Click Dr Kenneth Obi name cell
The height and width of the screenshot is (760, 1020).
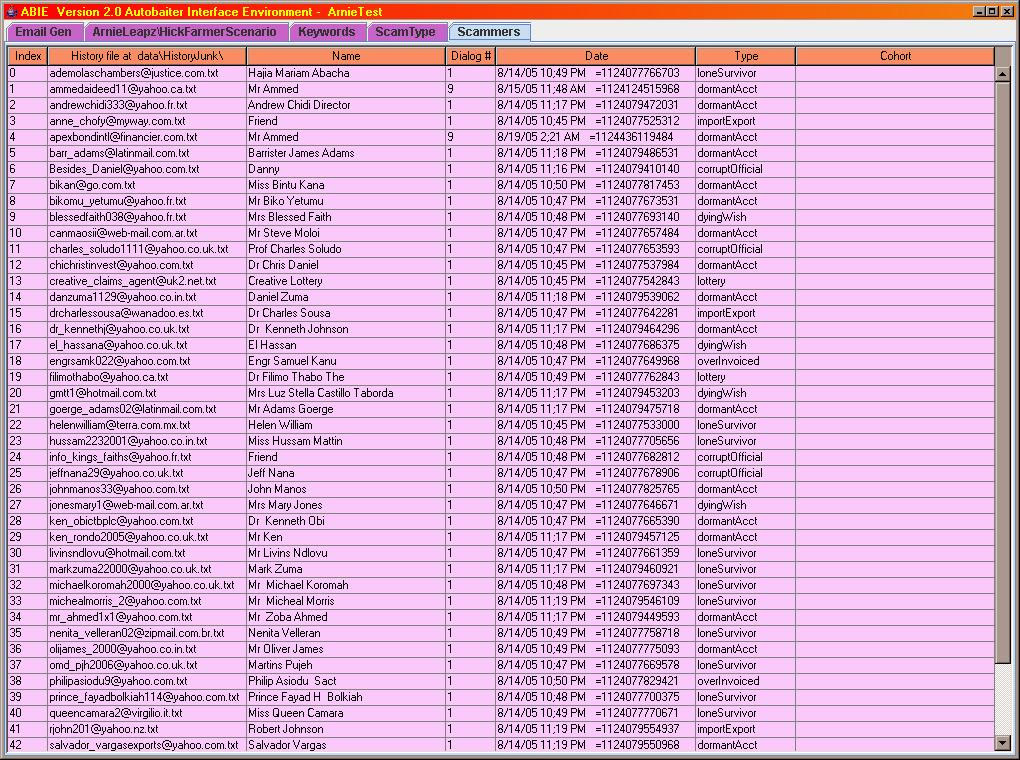pos(346,521)
